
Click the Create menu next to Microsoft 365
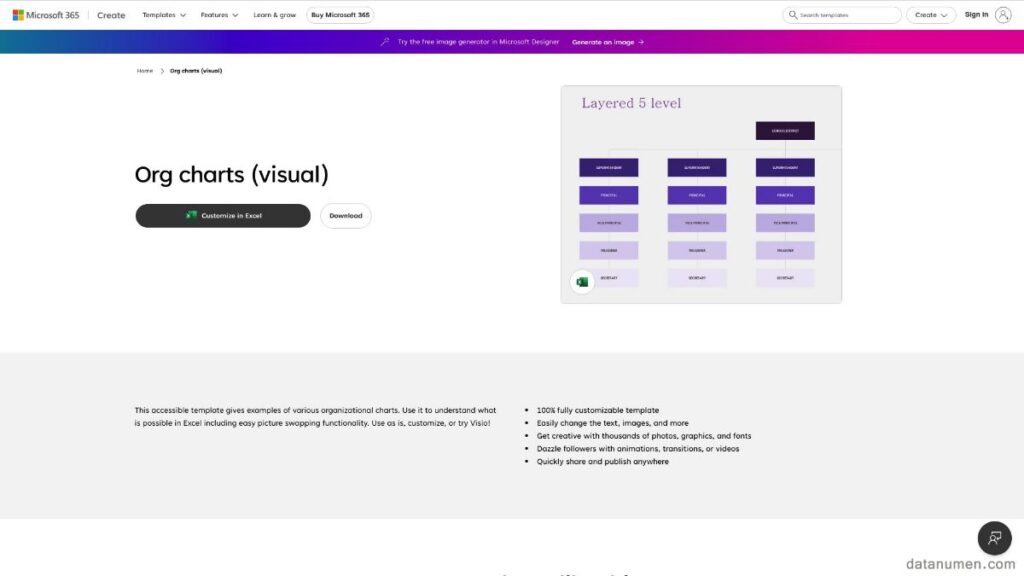pyautogui.click(x=110, y=14)
